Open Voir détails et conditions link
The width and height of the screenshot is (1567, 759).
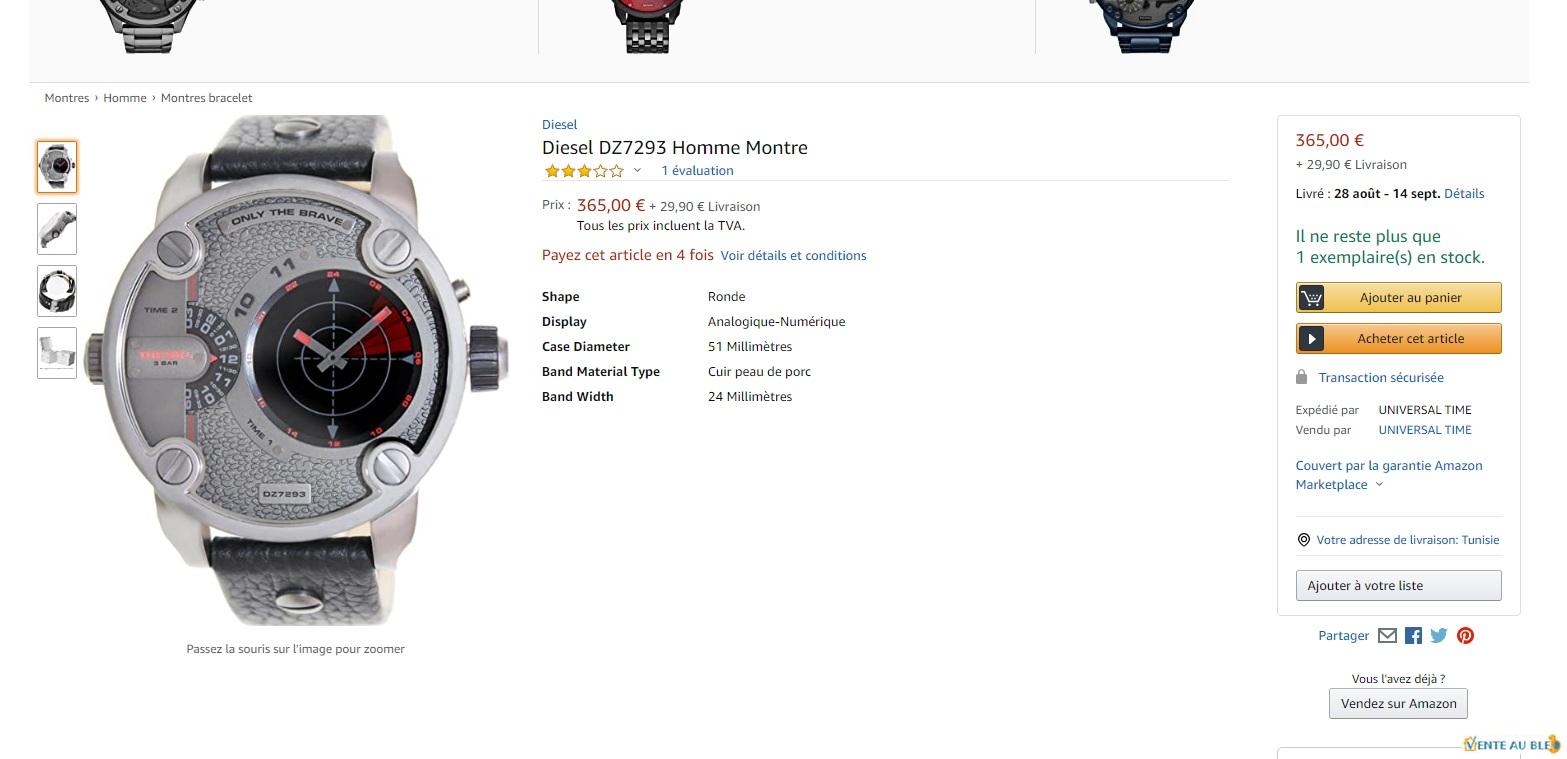point(793,255)
